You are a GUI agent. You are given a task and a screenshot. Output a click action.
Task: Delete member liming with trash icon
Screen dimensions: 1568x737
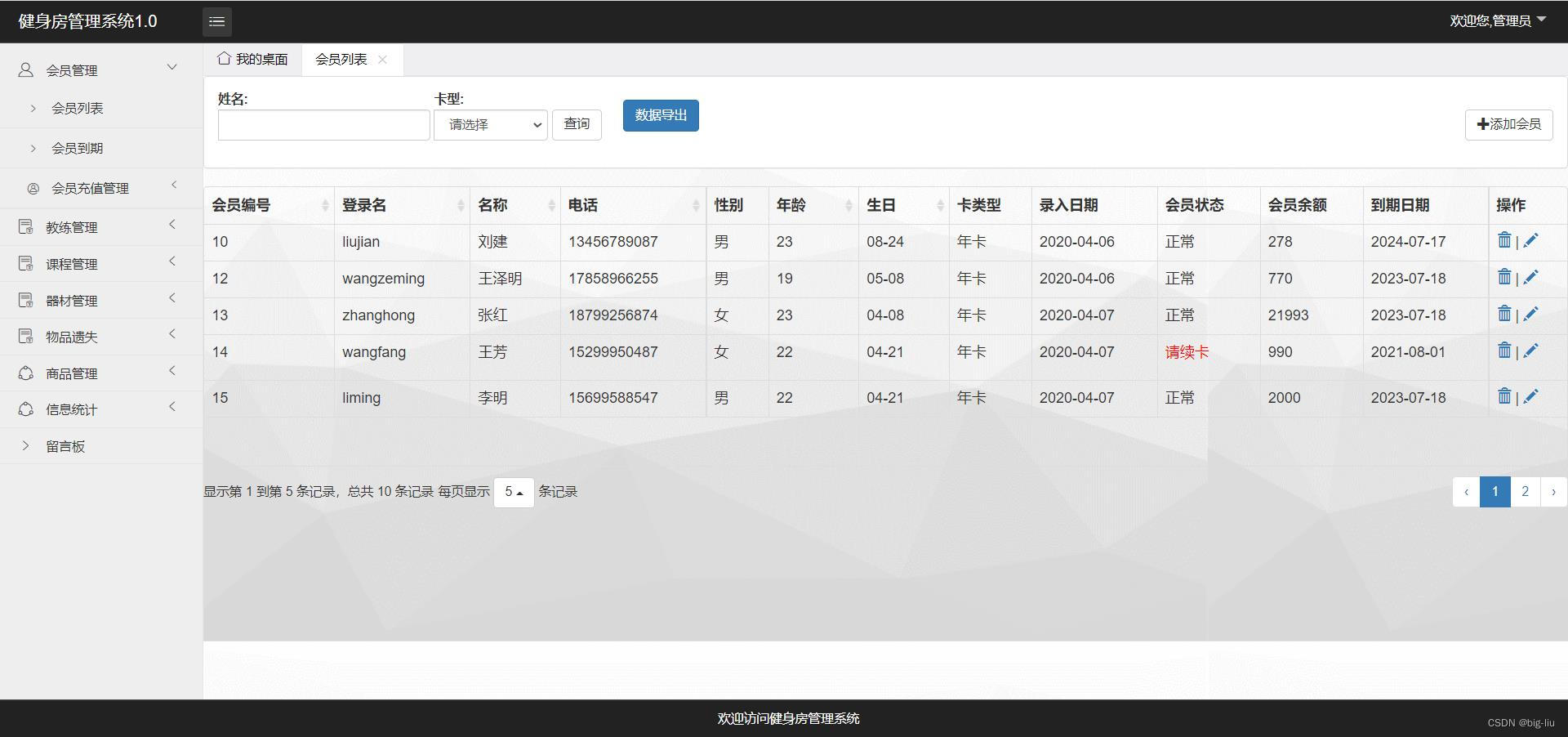[x=1504, y=396]
